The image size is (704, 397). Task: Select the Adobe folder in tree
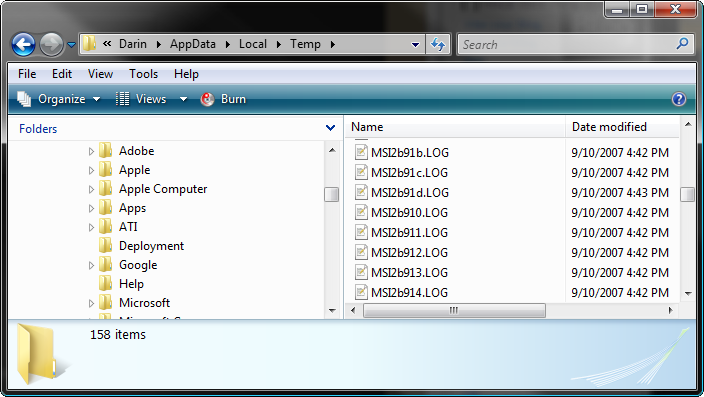pos(136,151)
